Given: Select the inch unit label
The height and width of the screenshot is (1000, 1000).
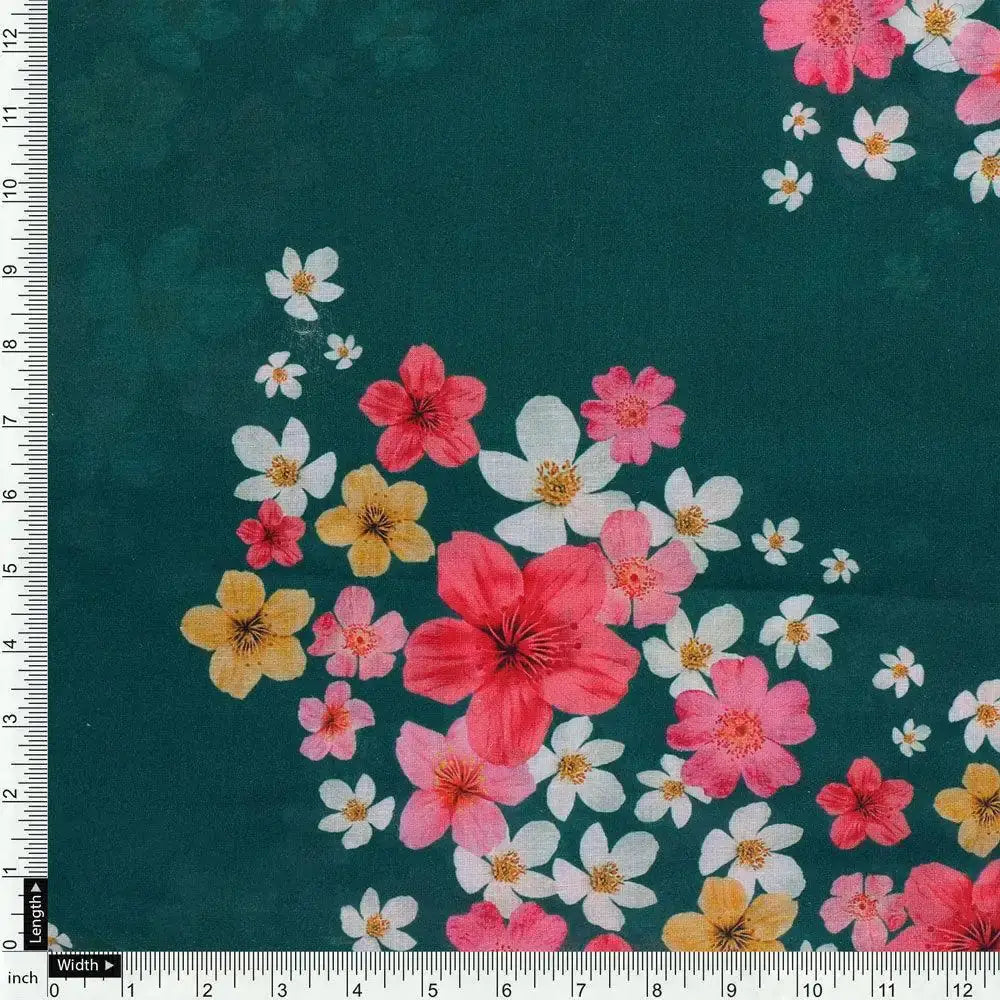Looking at the screenshot, I should (x=22, y=978).
